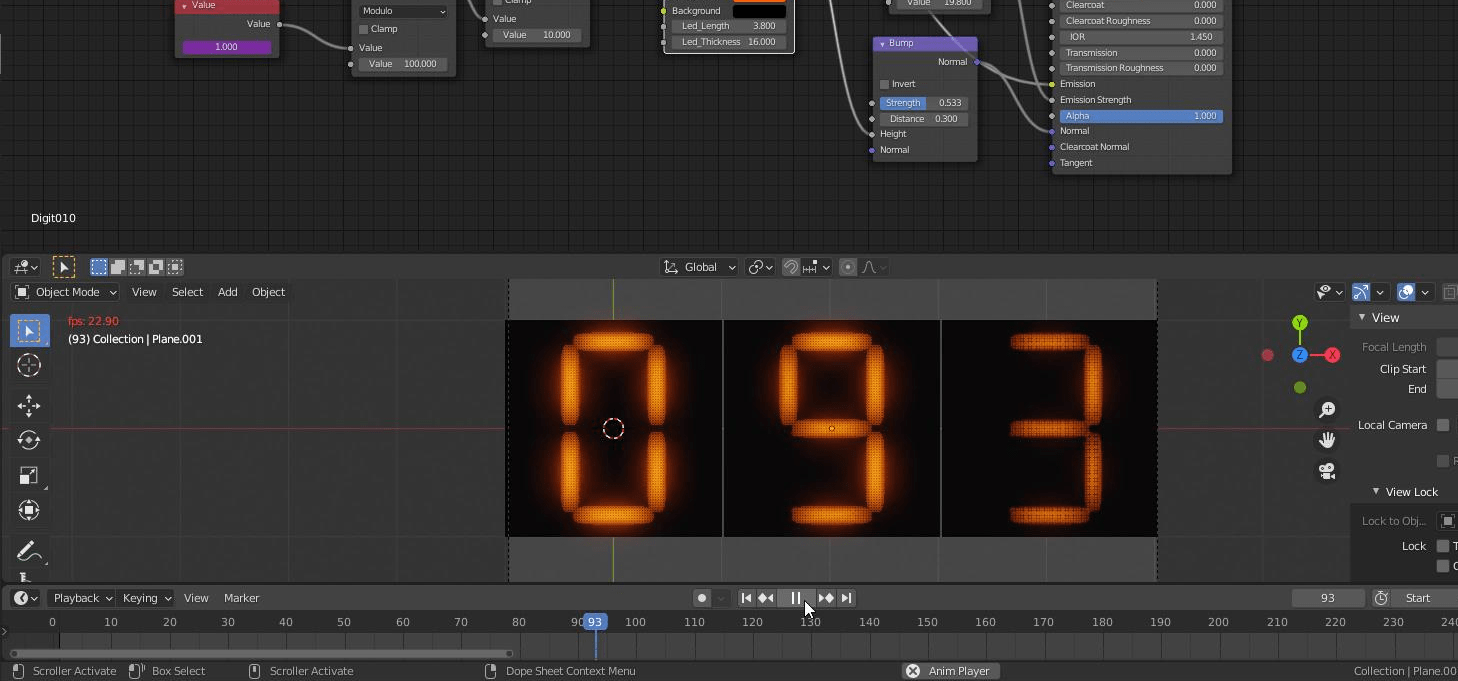Viewport: 1458px width, 681px height.
Task: Open the Object Mode dropdown
Action: [65, 292]
